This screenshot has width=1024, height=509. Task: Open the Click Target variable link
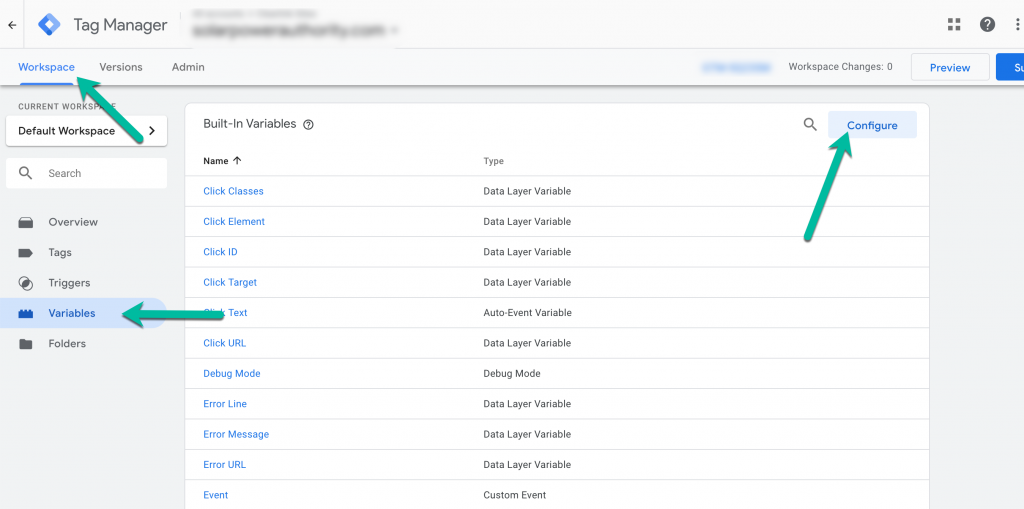coord(230,282)
